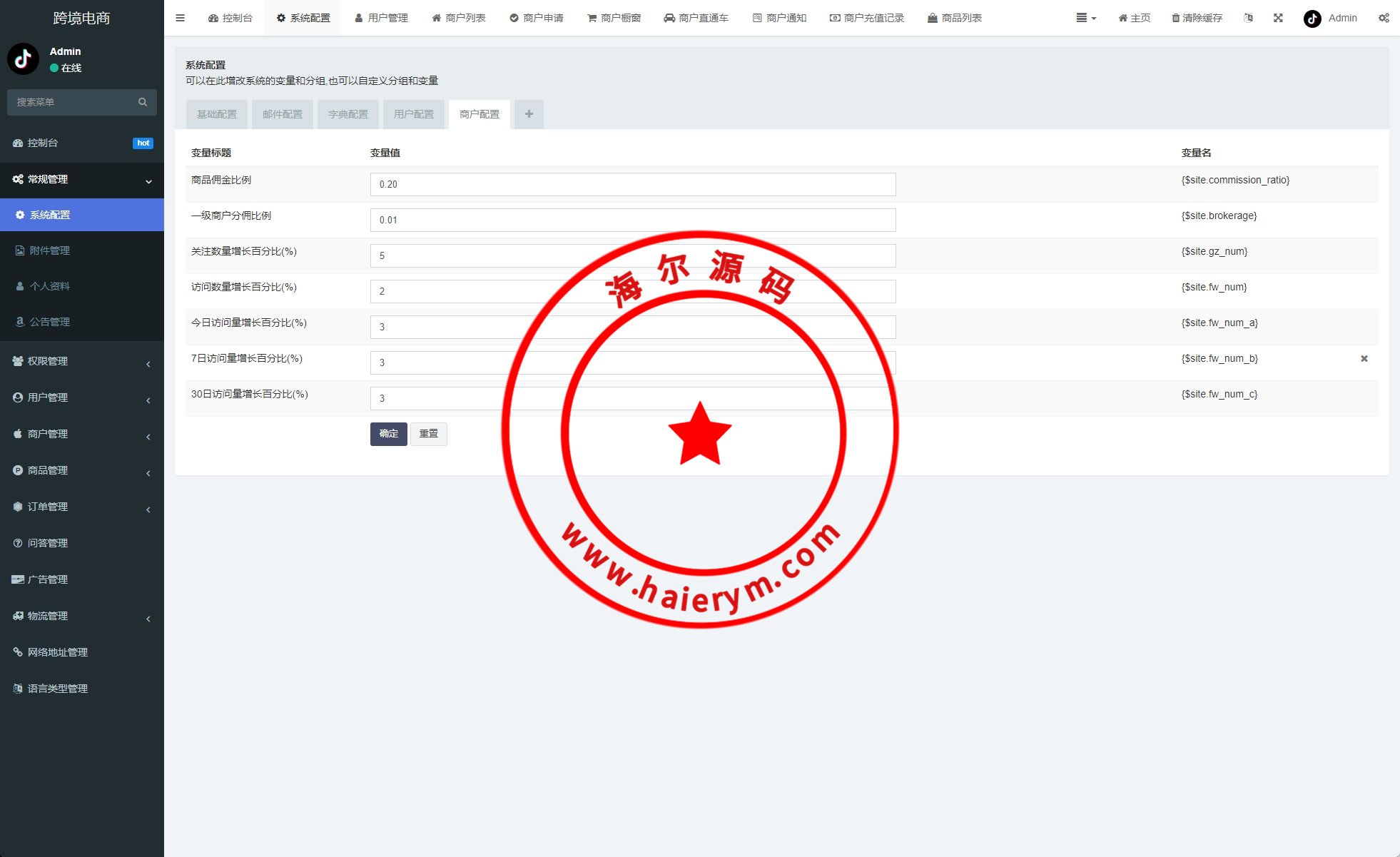Click the search magnifier in sidebar
This screenshot has height=857, width=1400.
(x=143, y=102)
